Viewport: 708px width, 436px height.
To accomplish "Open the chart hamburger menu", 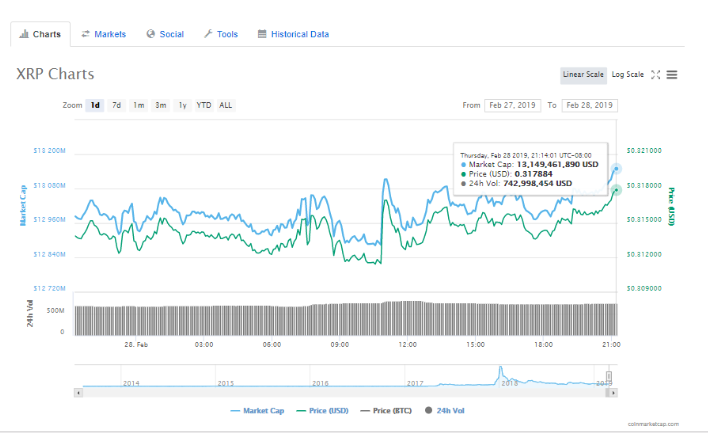I will point(672,75).
